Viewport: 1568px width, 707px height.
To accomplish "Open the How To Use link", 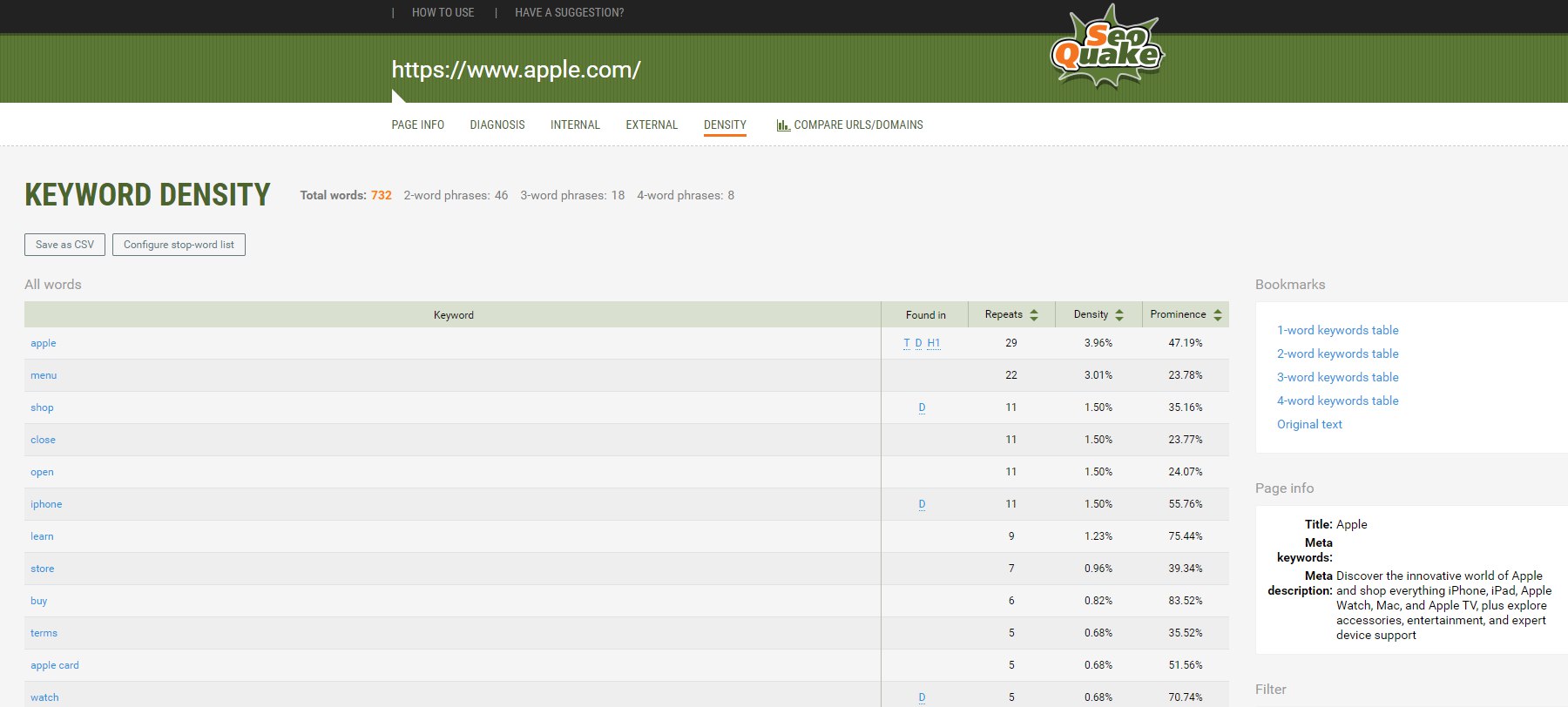I will (x=443, y=13).
